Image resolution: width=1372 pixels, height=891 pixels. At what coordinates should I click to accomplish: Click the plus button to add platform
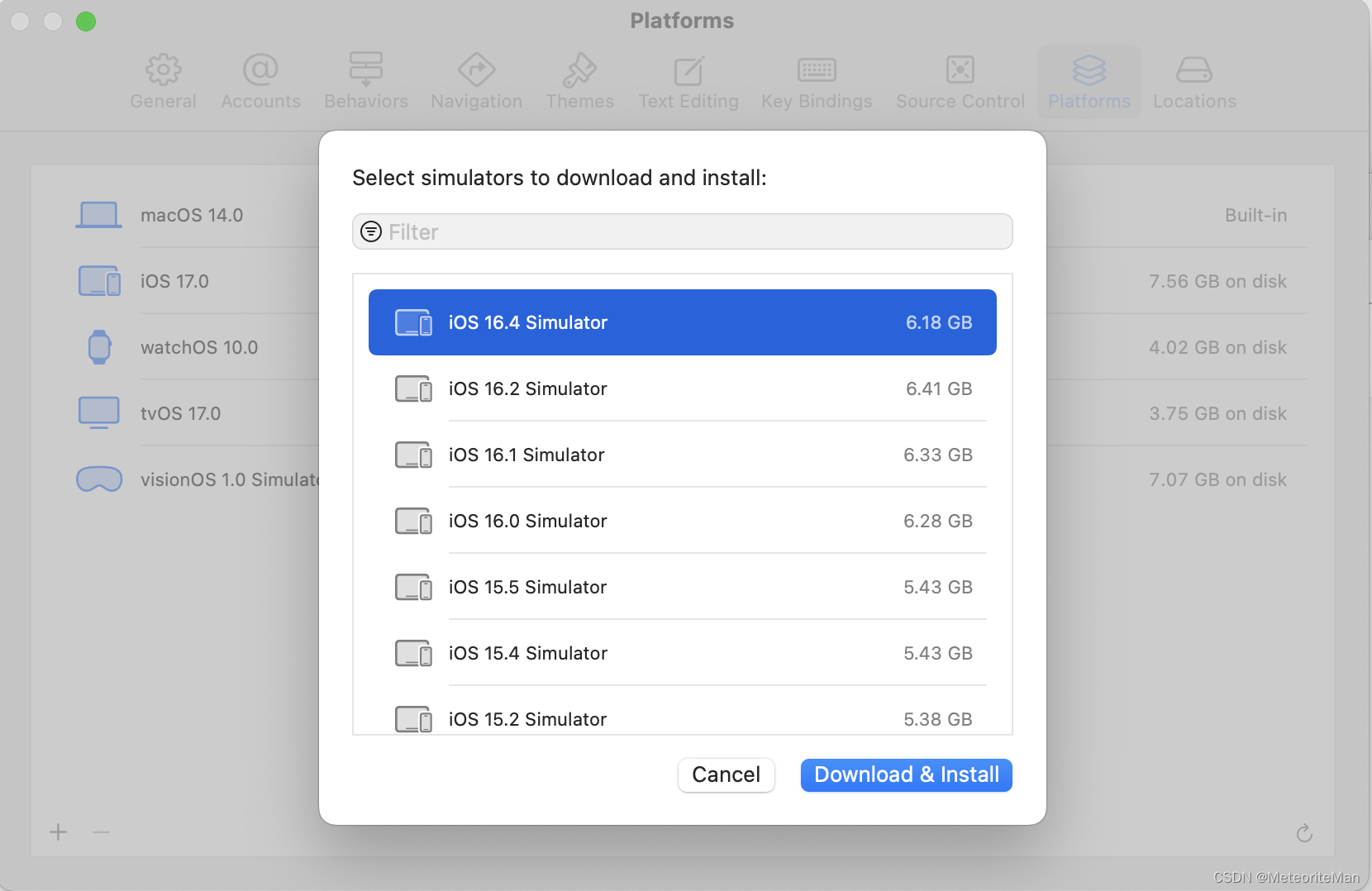(x=58, y=831)
